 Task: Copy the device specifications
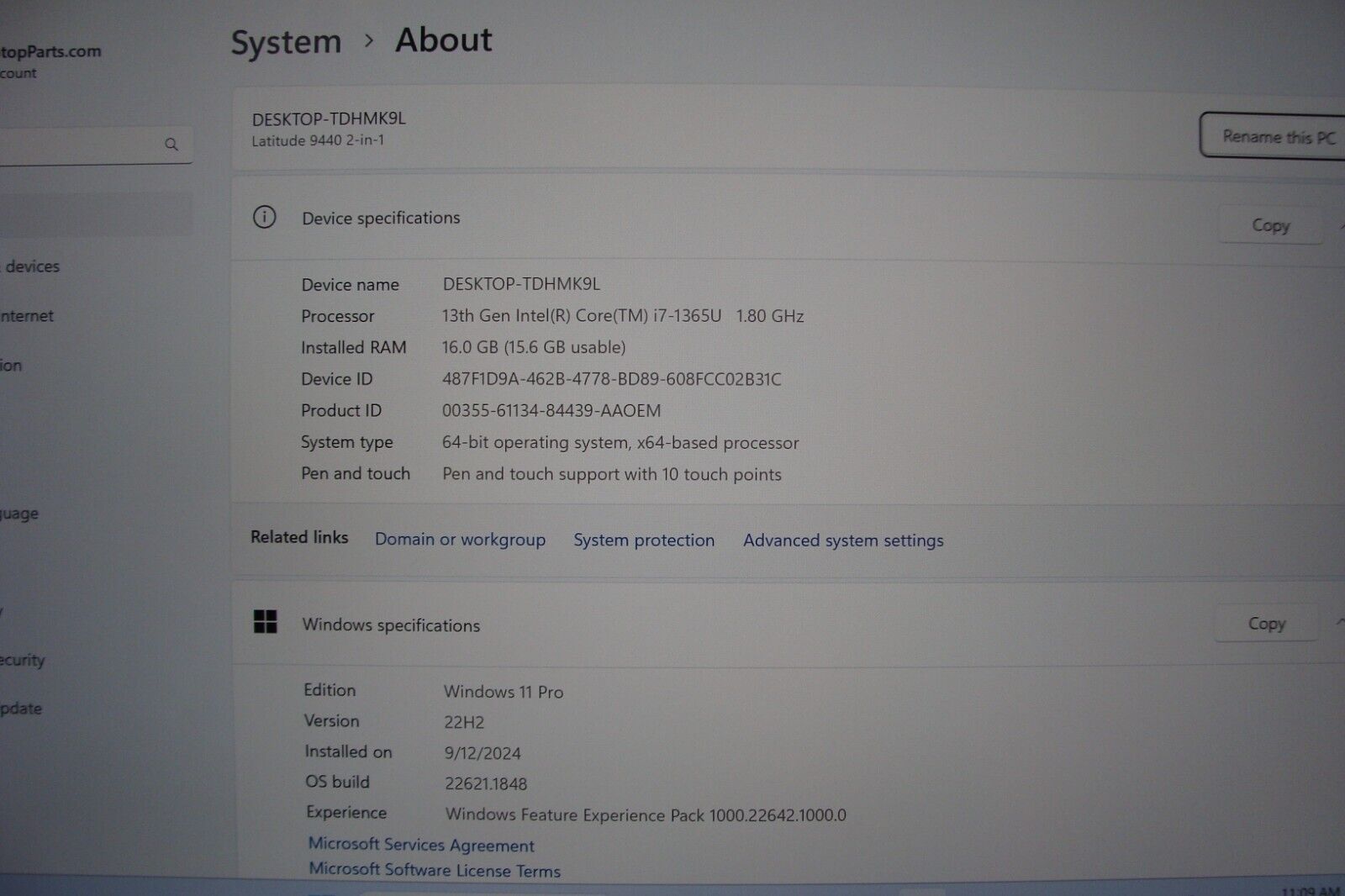click(1270, 225)
